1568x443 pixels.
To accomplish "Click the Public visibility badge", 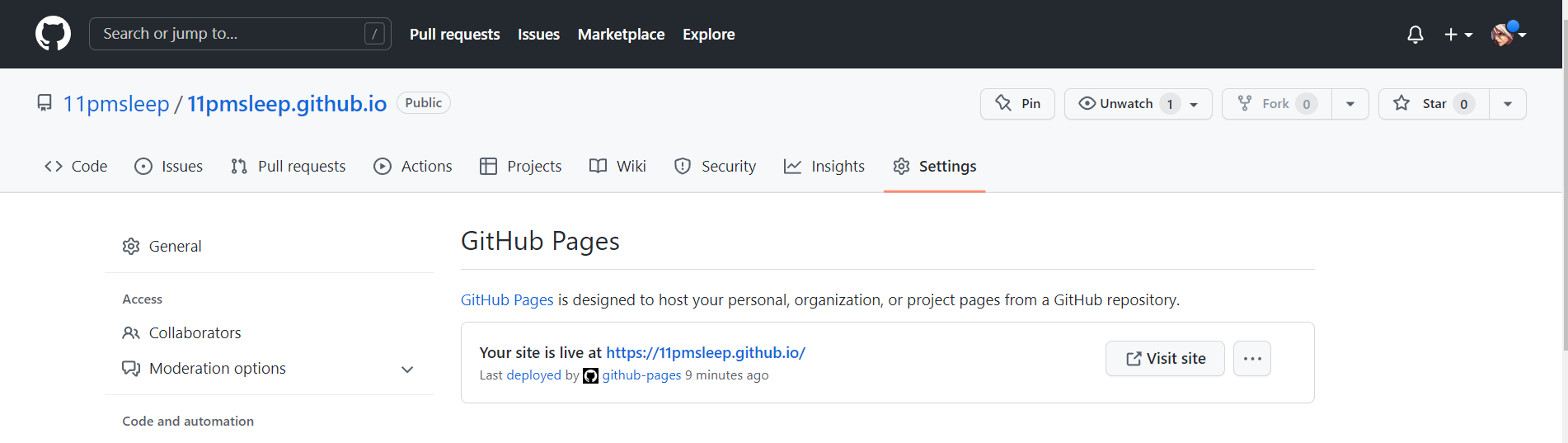I will [424, 103].
